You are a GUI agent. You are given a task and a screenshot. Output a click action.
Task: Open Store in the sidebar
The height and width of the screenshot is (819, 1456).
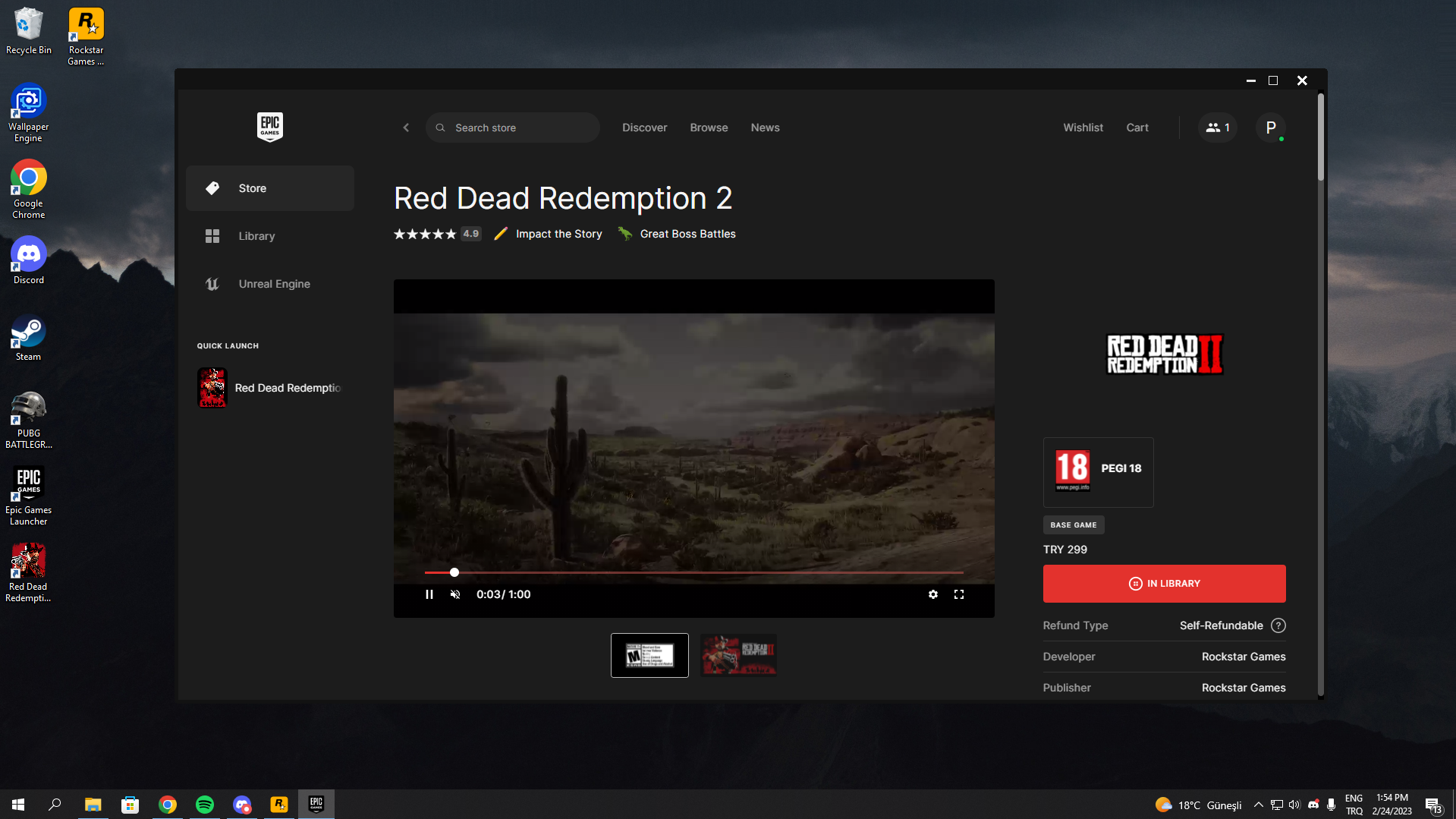click(270, 188)
